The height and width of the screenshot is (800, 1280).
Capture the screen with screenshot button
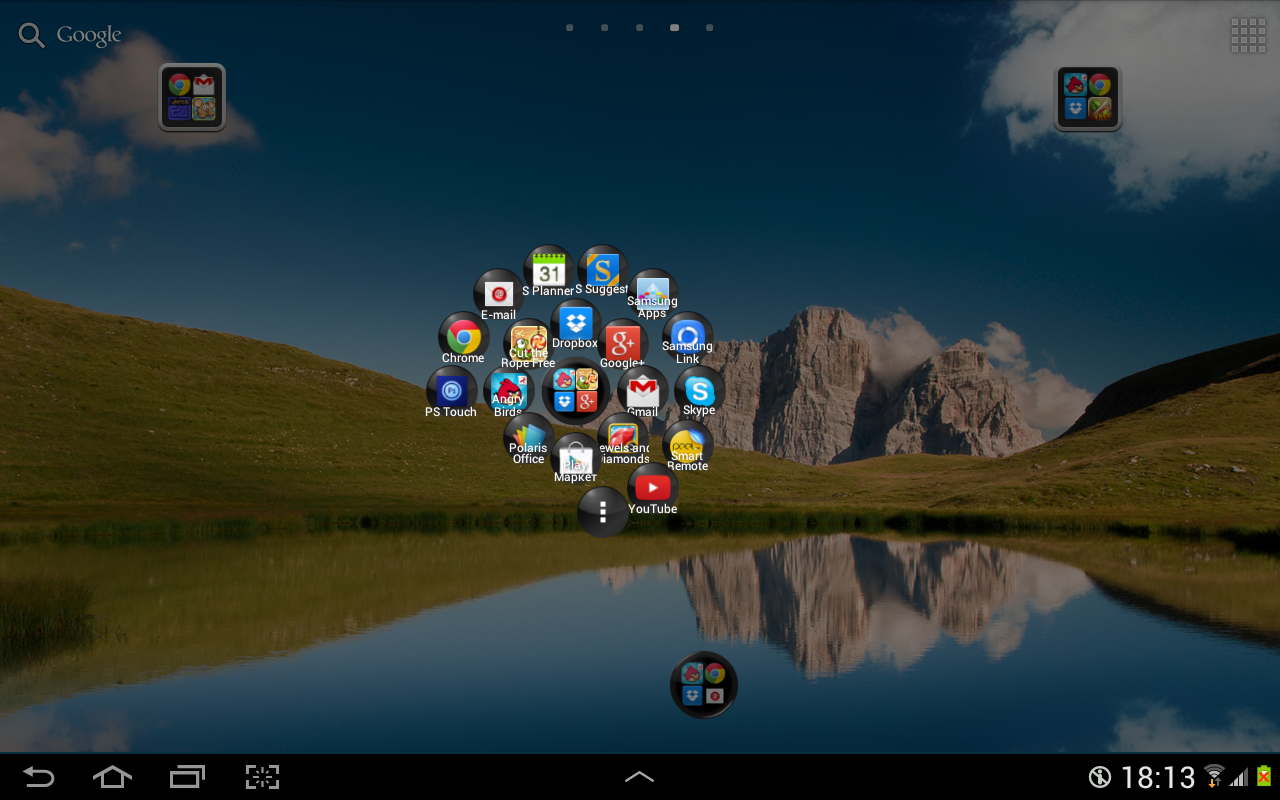262,776
